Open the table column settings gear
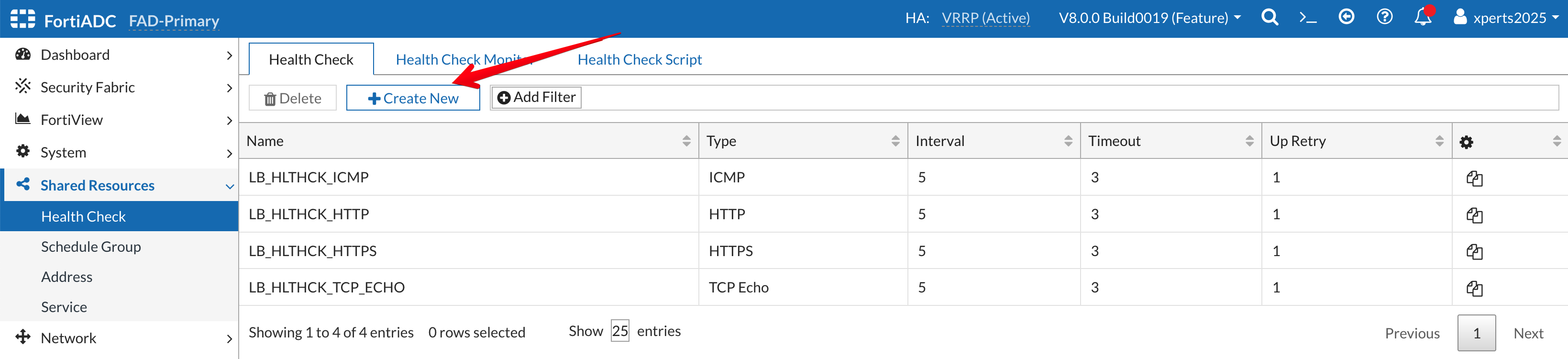 click(x=1466, y=142)
